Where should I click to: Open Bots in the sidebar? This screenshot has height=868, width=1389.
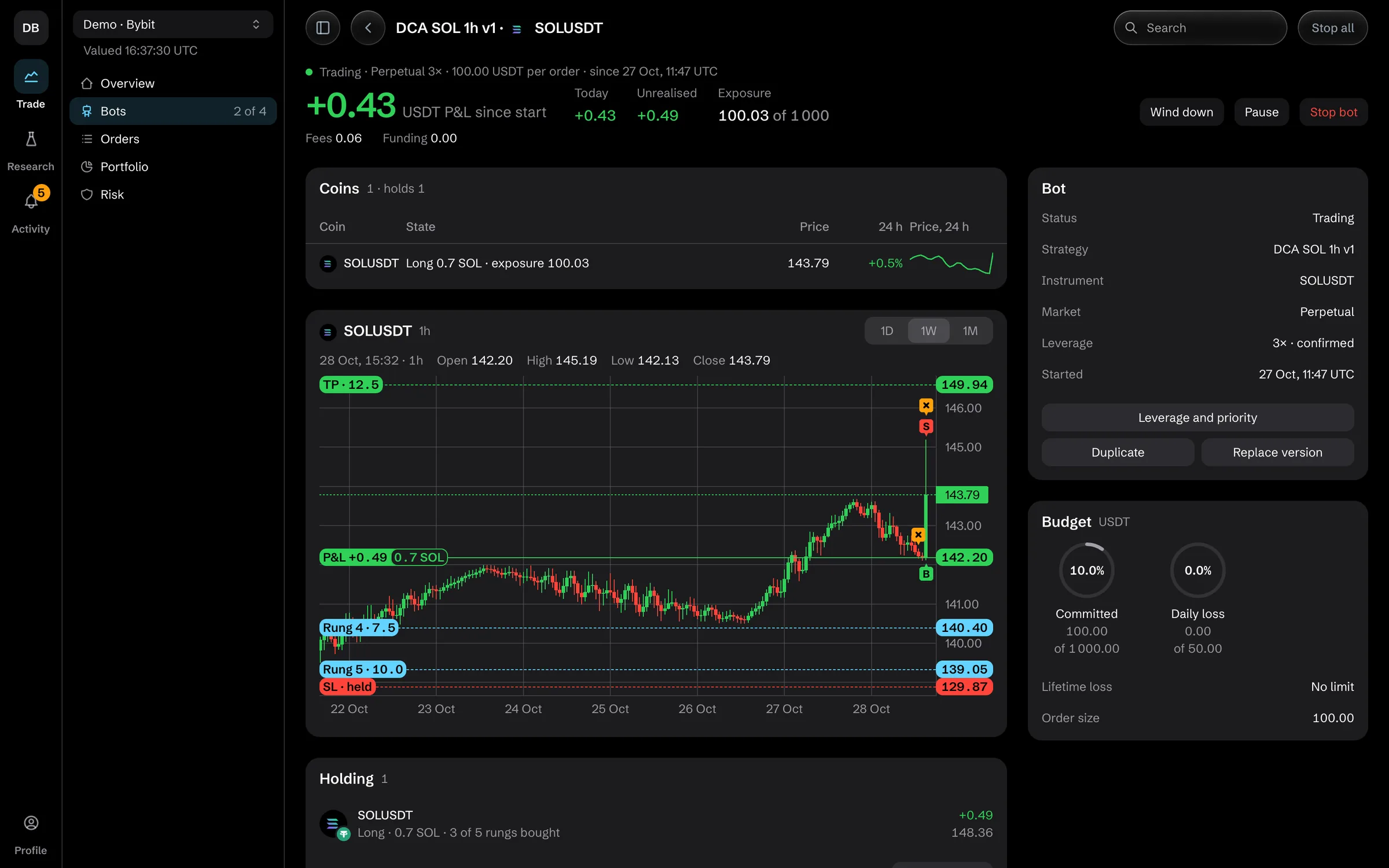(x=173, y=111)
